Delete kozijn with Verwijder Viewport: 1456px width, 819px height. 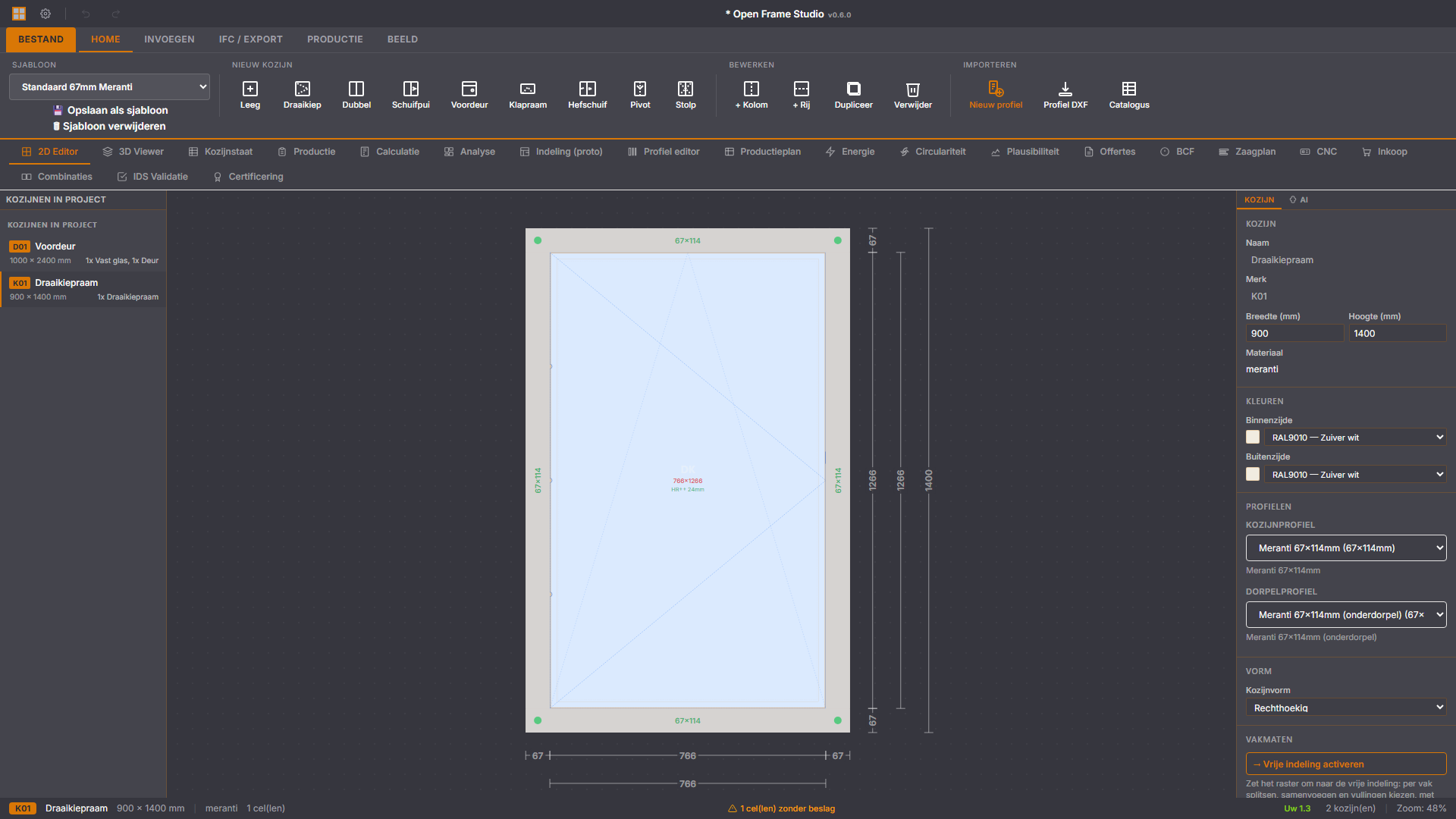tap(913, 95)
